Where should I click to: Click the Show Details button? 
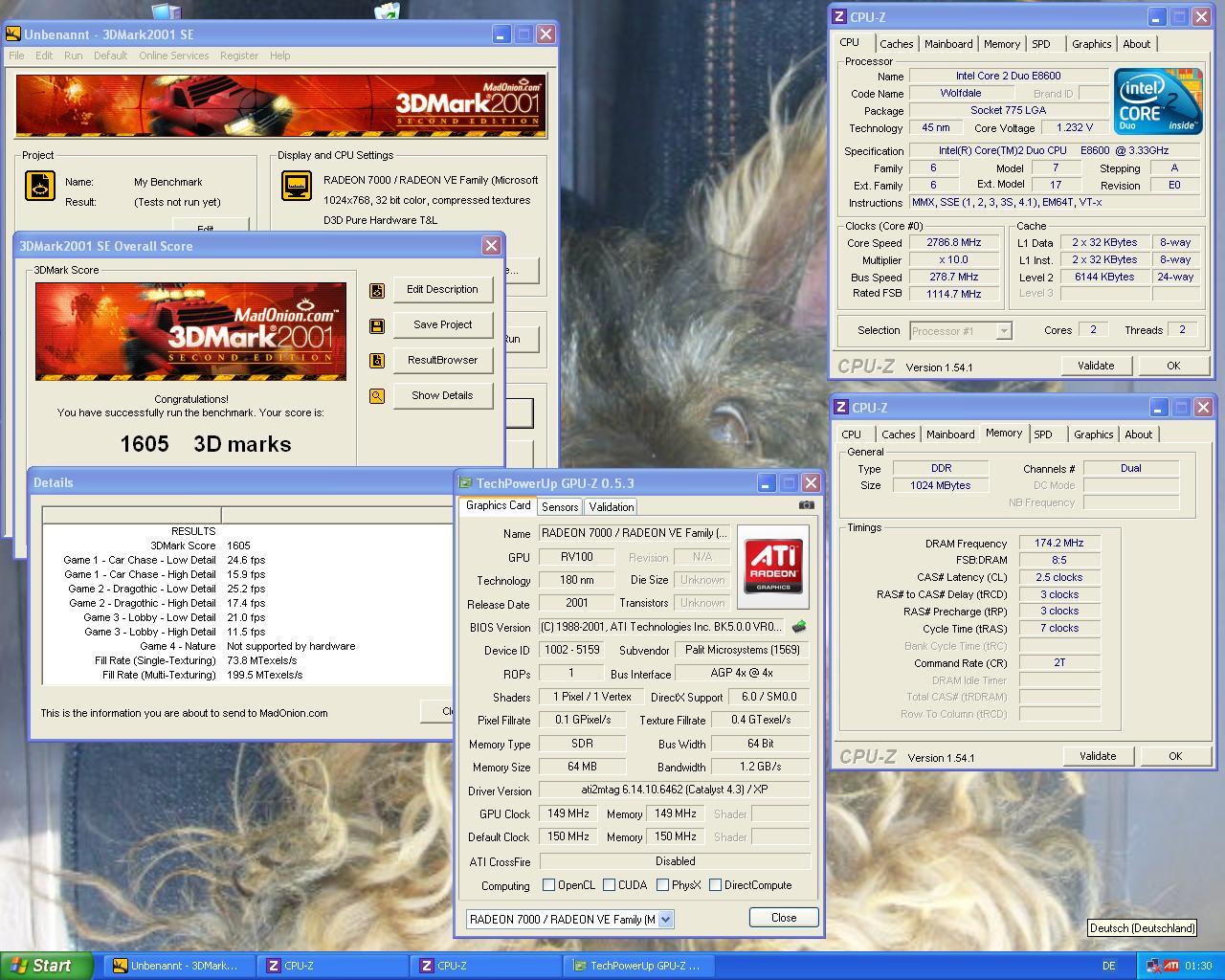(442, 396)
